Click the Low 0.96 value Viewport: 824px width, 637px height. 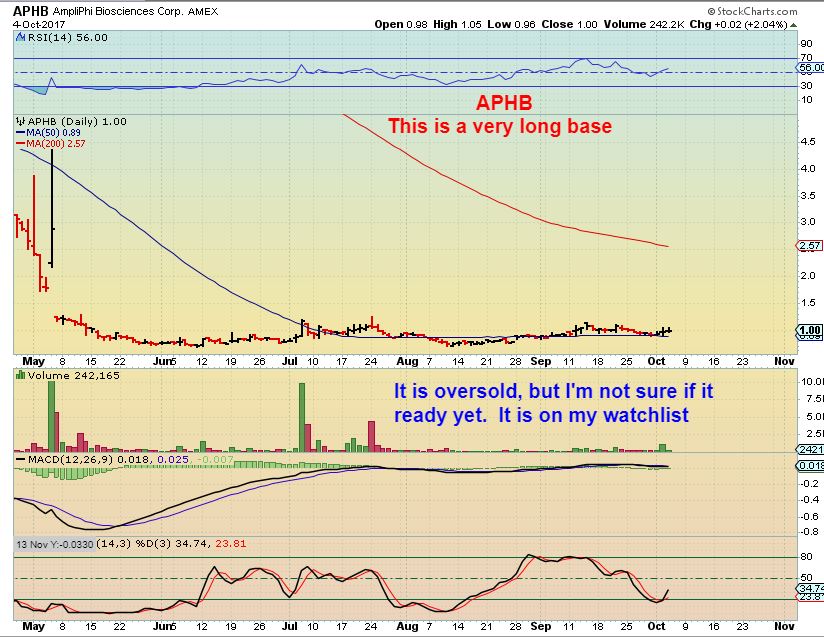coord(511,24)
